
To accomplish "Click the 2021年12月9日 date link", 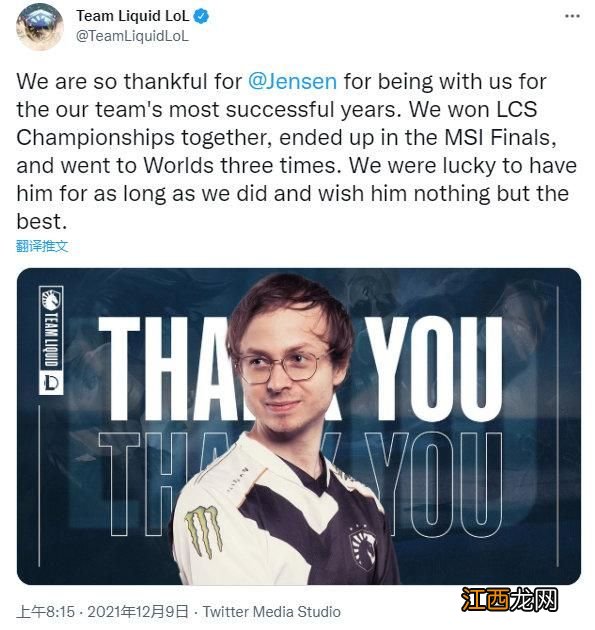I will coord(138,612).
